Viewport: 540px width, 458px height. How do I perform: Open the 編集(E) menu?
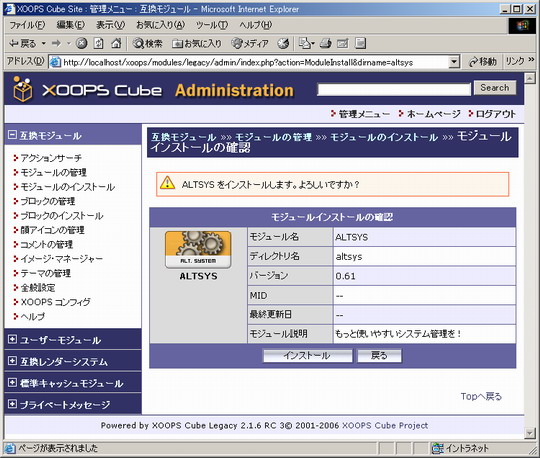[70, 25]
